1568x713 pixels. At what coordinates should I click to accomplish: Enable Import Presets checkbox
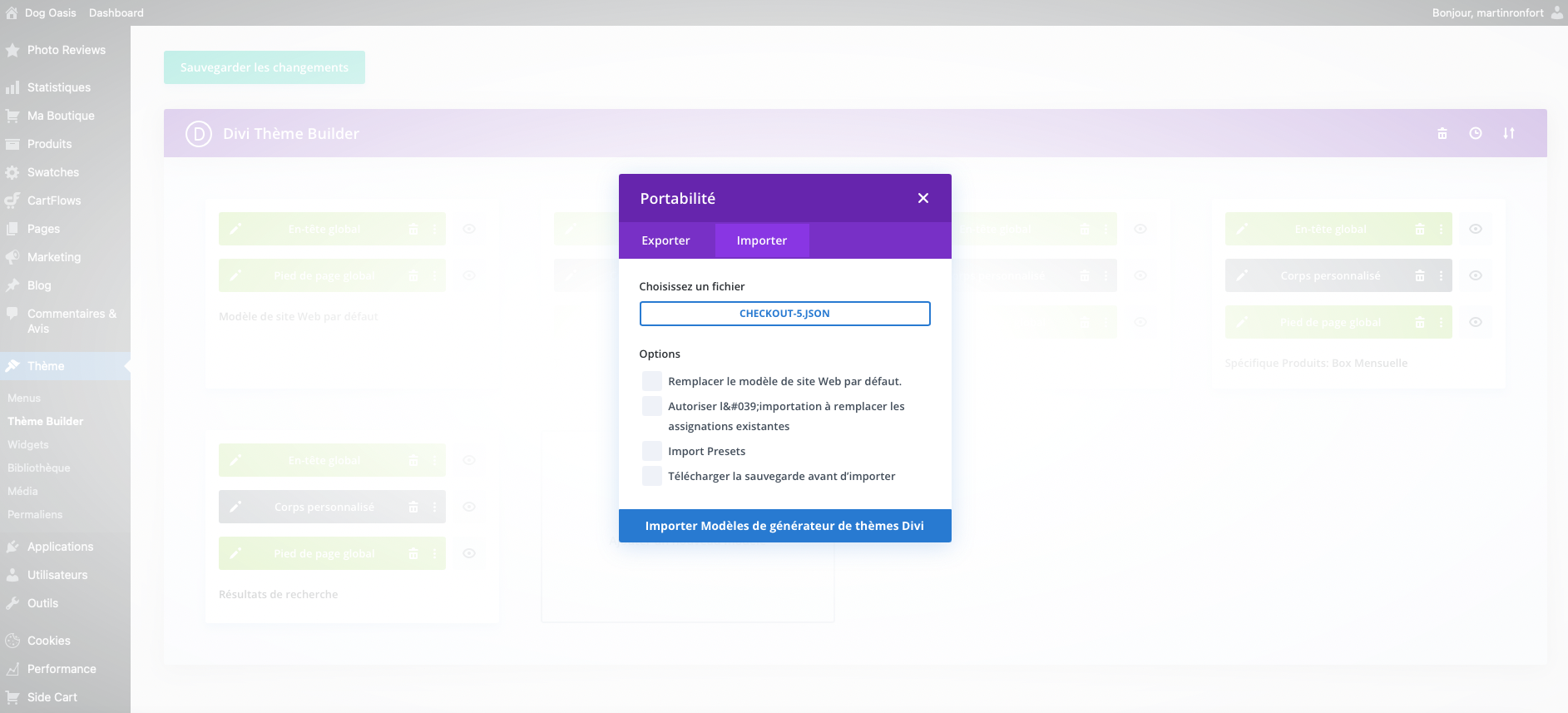click(652, 451)
